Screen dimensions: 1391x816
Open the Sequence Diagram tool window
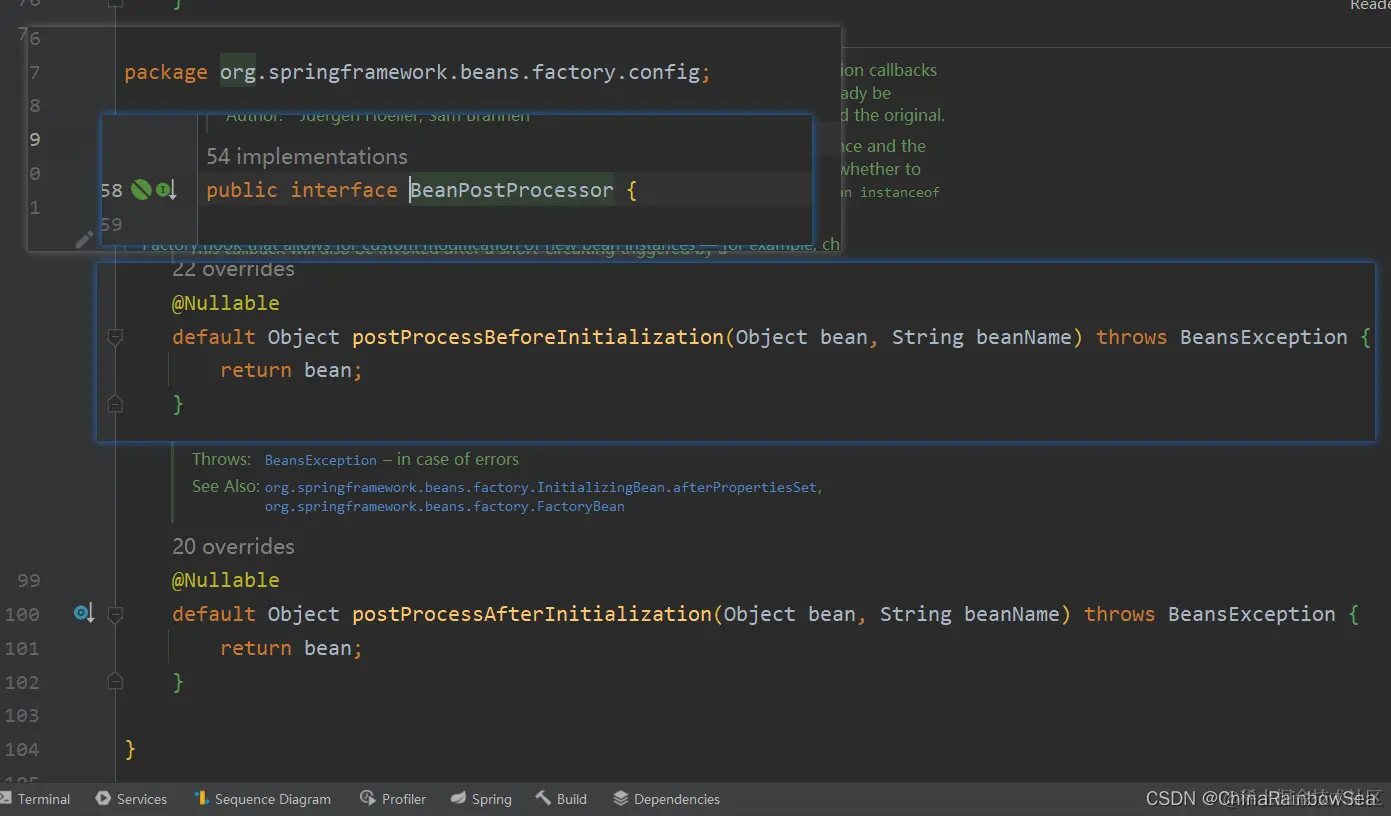[x=262, y=799]
